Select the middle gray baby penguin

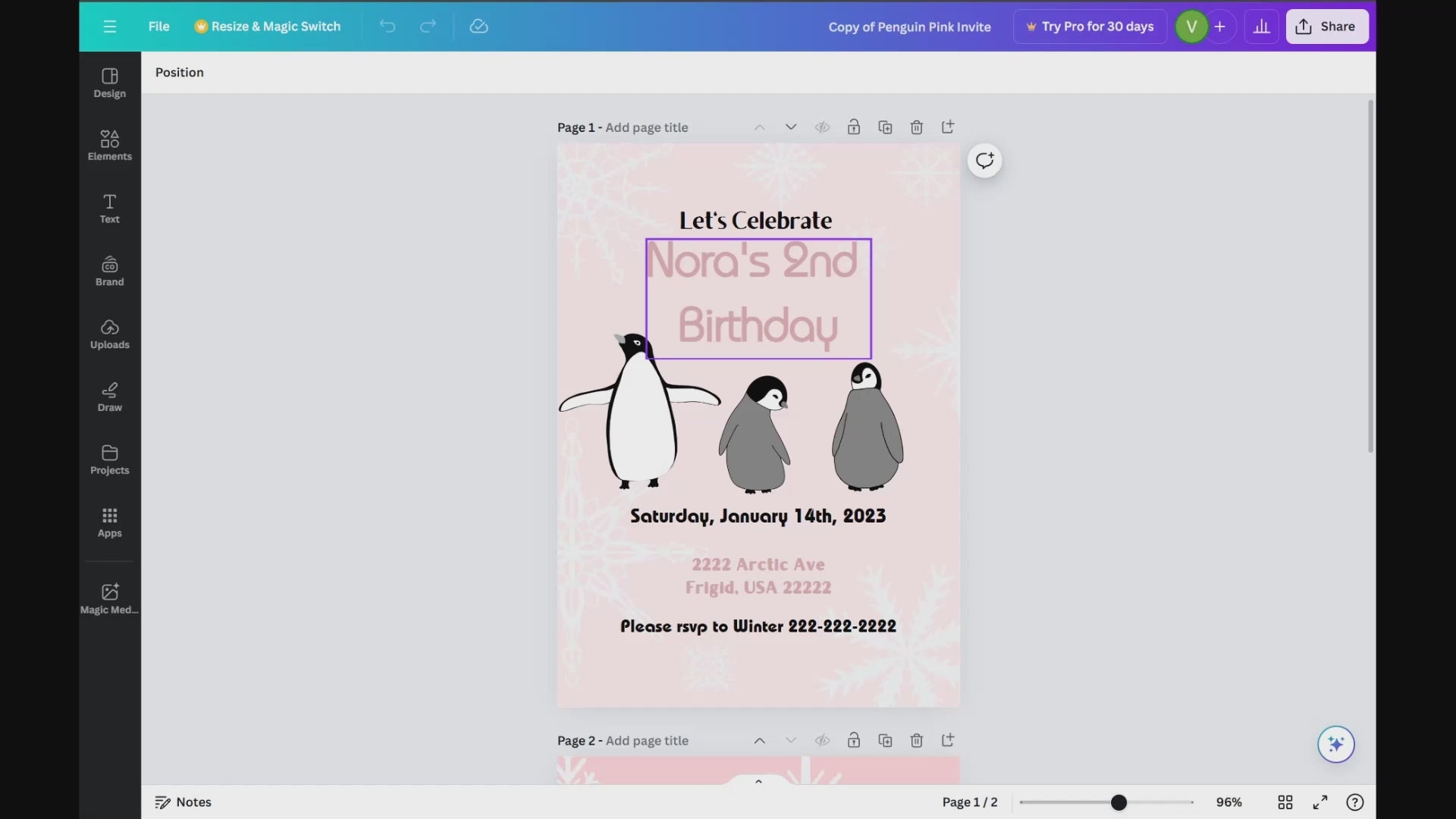coord(755,435)
